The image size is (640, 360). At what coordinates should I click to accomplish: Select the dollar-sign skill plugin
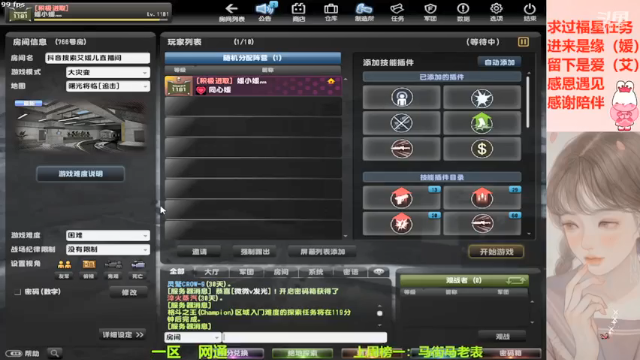tap(482, 149)
